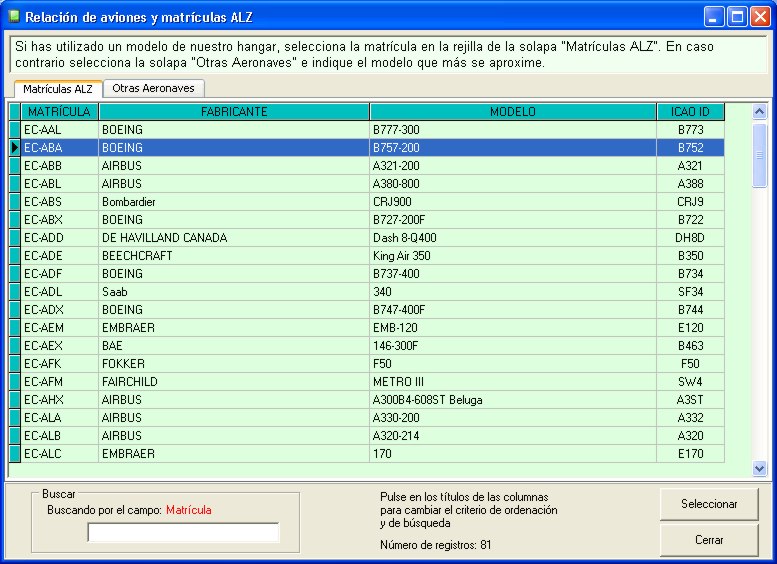Viewport: 777px width, 564px height.
Task: Select matrícula EC-AFK
Action: click(59, 364)
